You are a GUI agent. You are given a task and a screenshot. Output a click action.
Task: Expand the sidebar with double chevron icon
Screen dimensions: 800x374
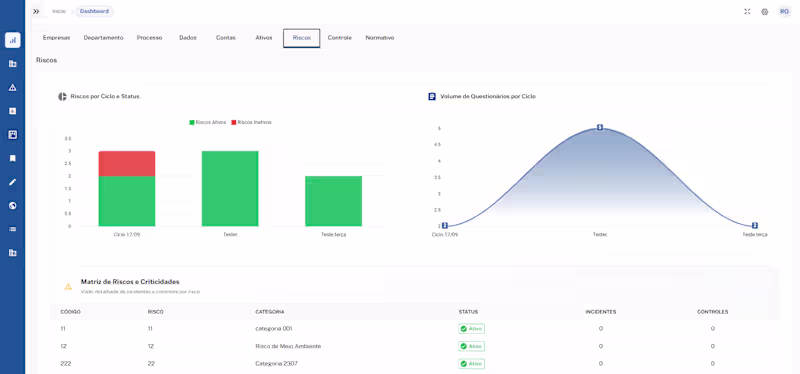coord(36,11)
